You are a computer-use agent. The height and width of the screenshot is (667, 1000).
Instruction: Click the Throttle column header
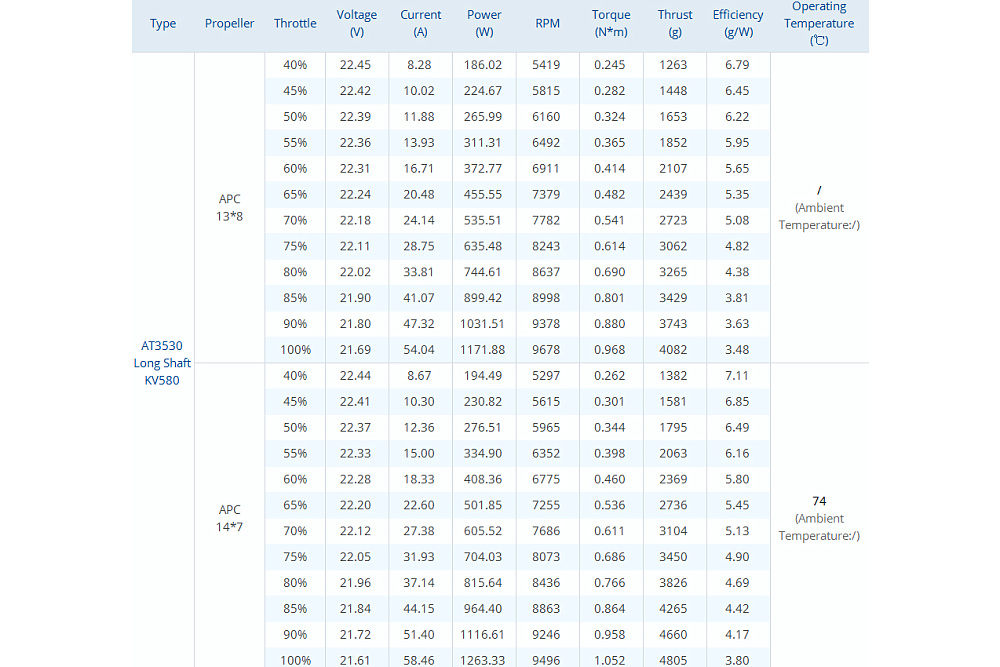pos(295,24)
